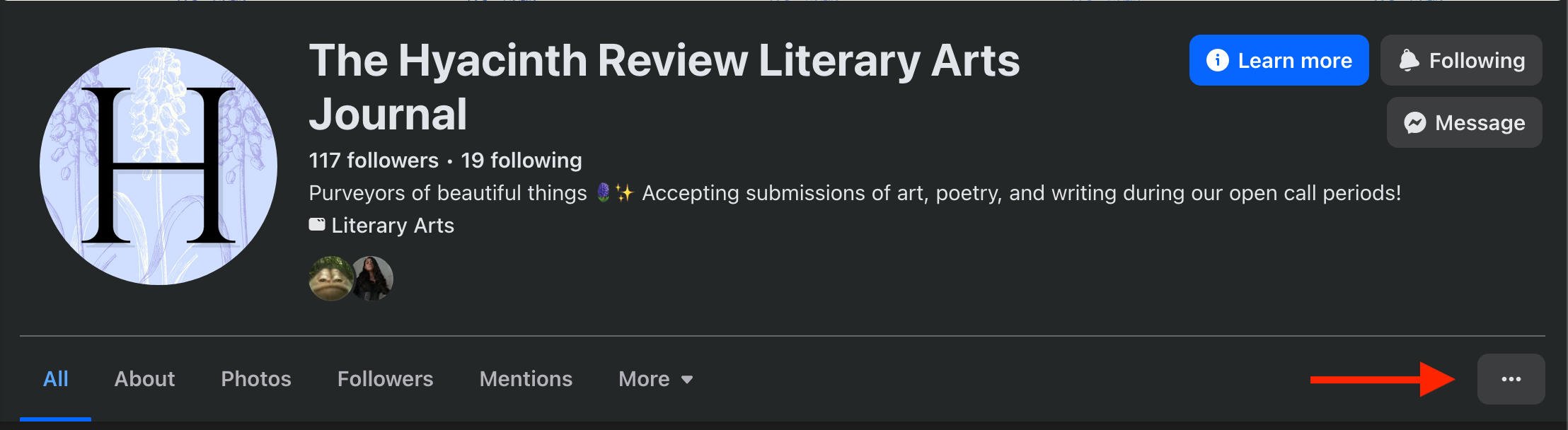This screenshot has width=1568, height=430.
Task: Click the Messenger icon on the Message button
Action: [1414, 123]
